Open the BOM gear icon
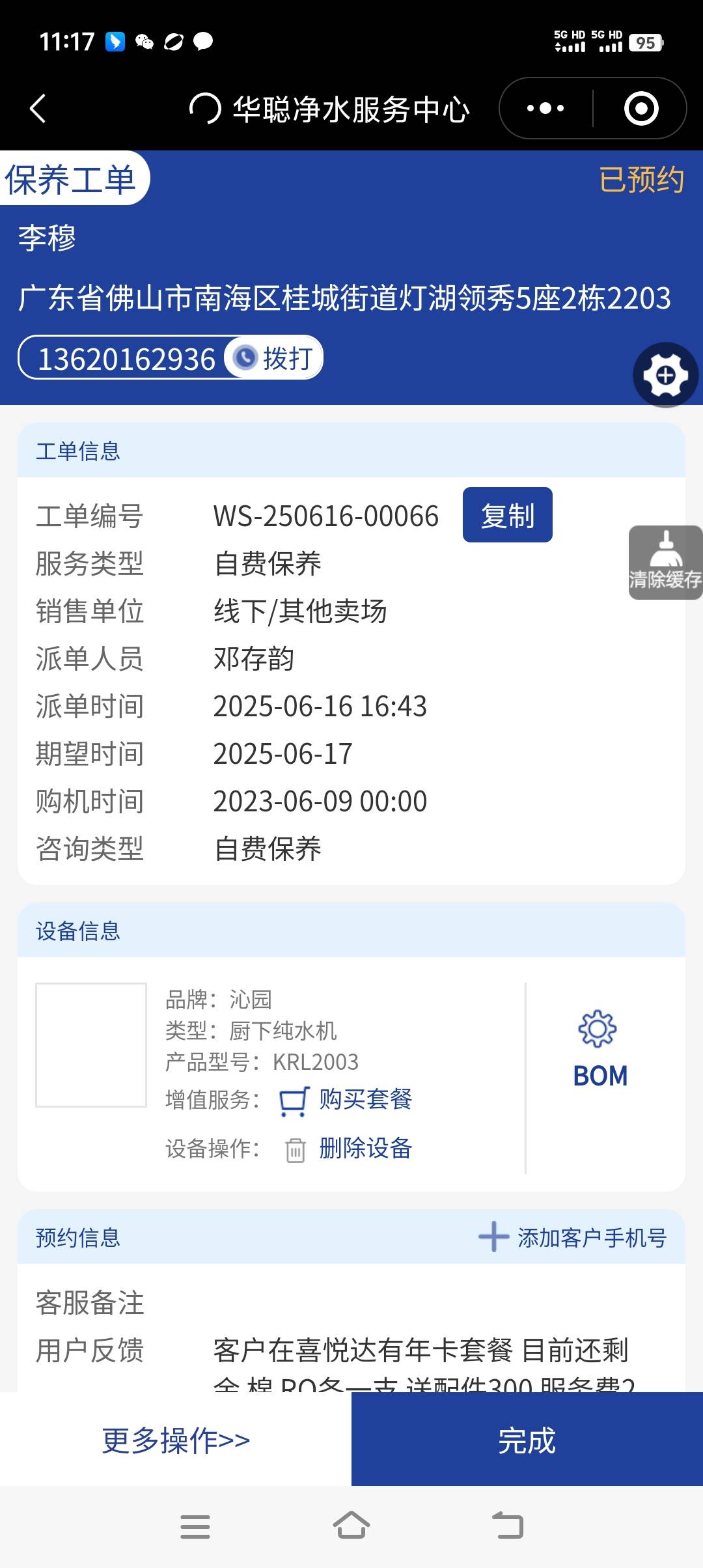This screenshot has width=703, height=1568. click(x=597, y=1029)
